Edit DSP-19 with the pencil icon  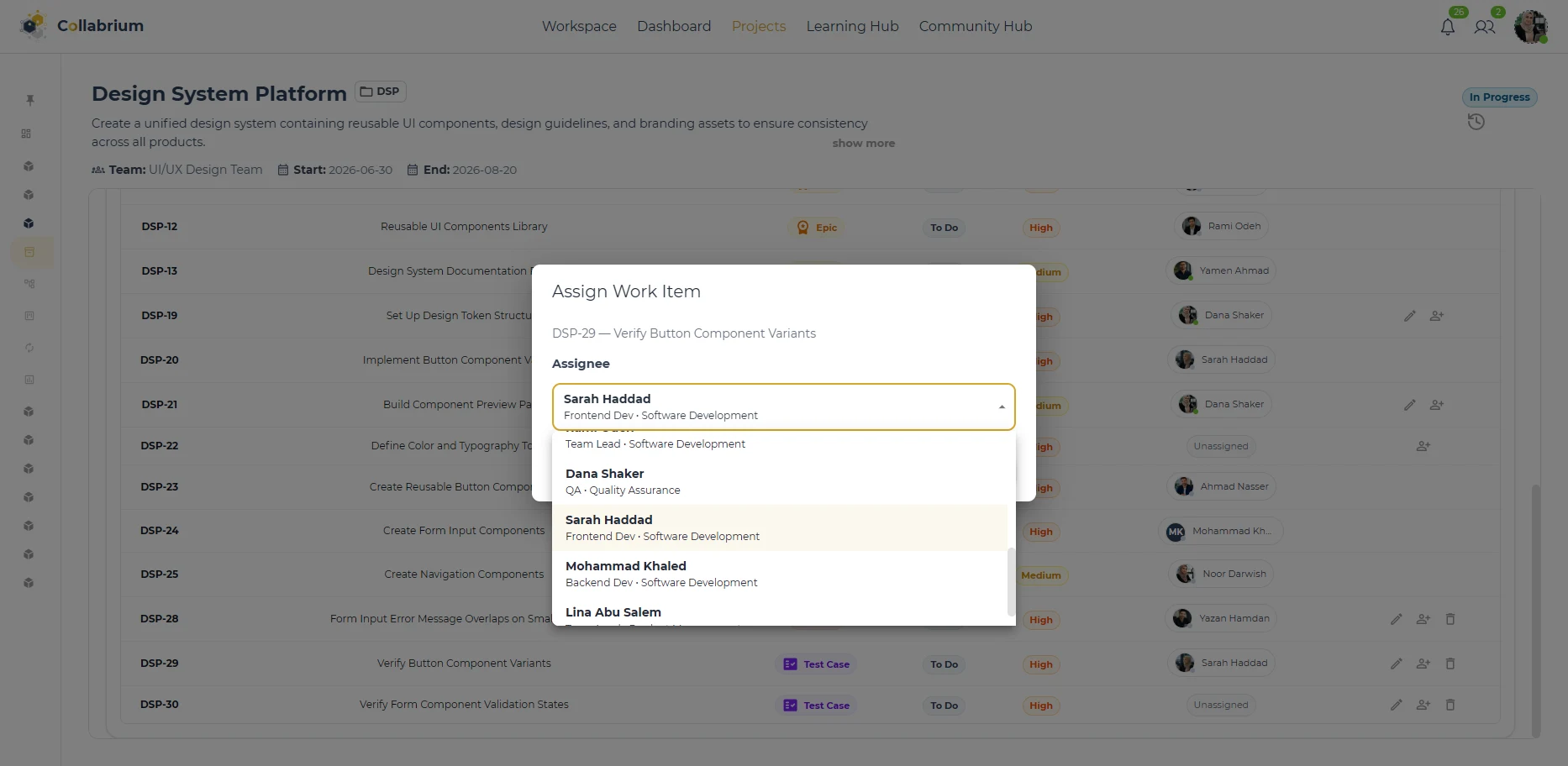(x=1410, y=316)
